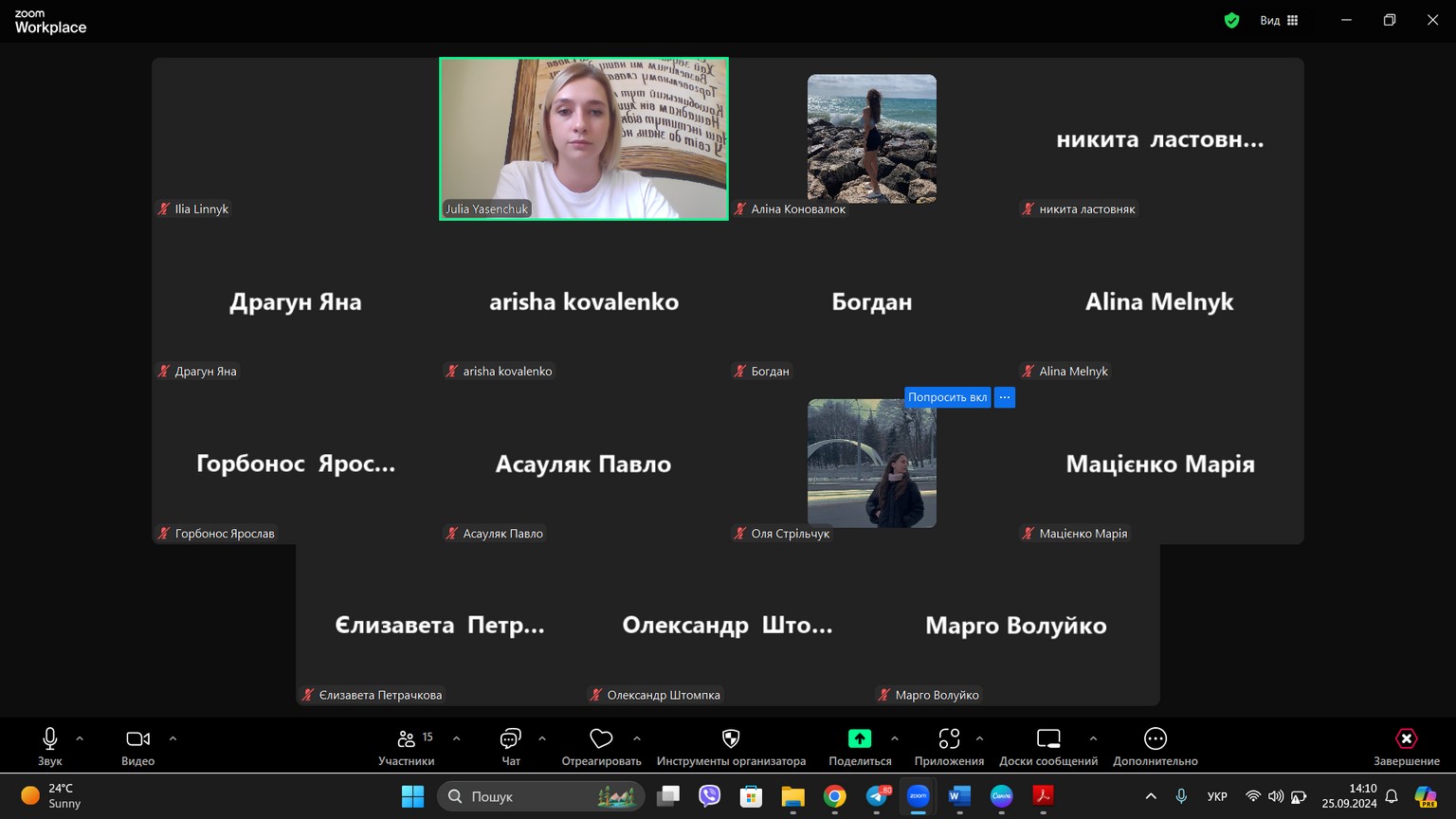Click the React heart icon
Viewport: 1456px width, 819px height.
(x=601, y=739)
